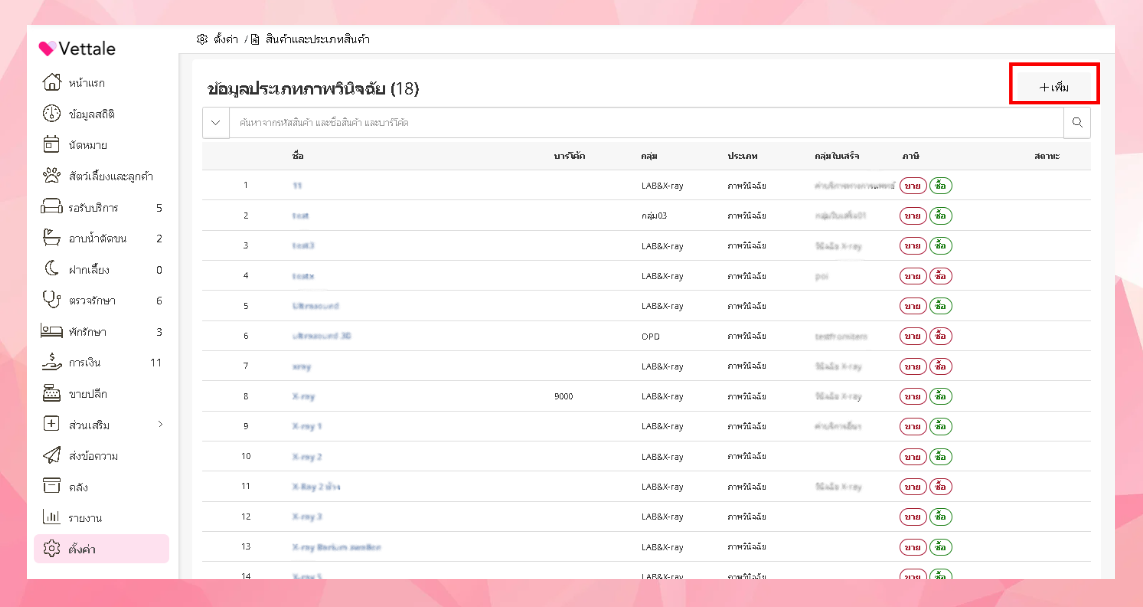Click the การเงิน count badge 11
This screenshot has width=1143, height=607.
tap(155, 362)
